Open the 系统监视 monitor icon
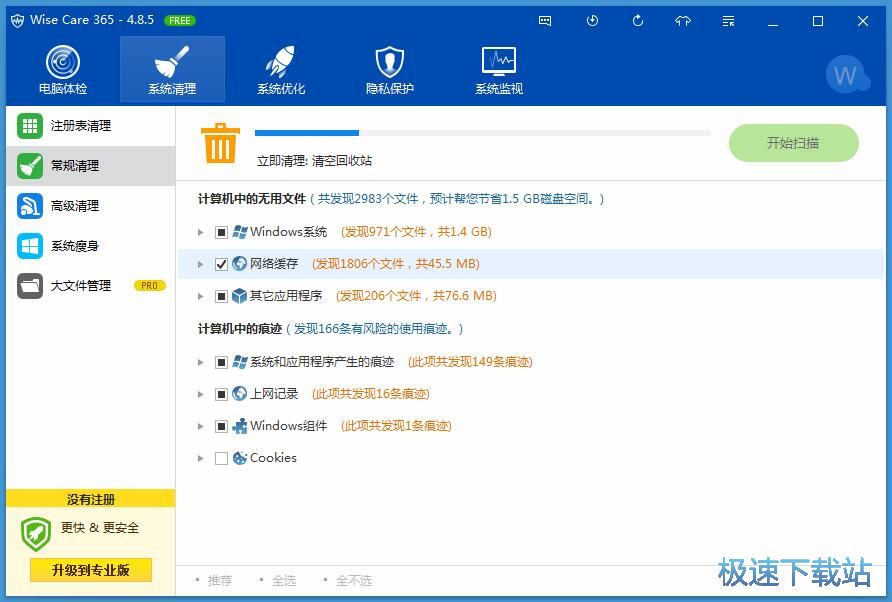Screen dimensions: 892x602 (x=499, y=61)
